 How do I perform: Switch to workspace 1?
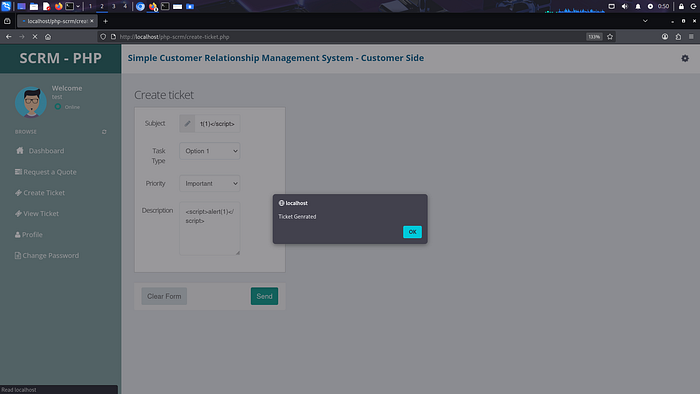tap(90, 6)
